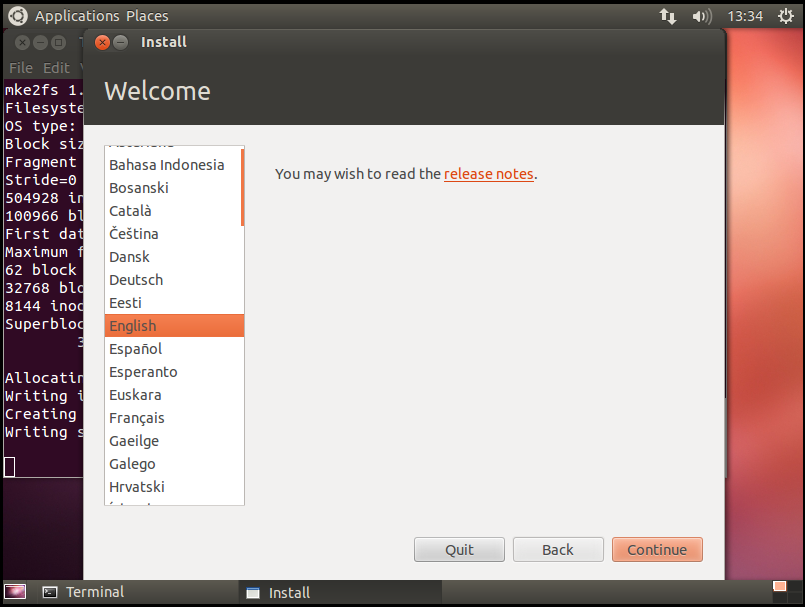Choose Français as the install language
This screenshot has width=805, height=607.
click(x=137, y=418)
